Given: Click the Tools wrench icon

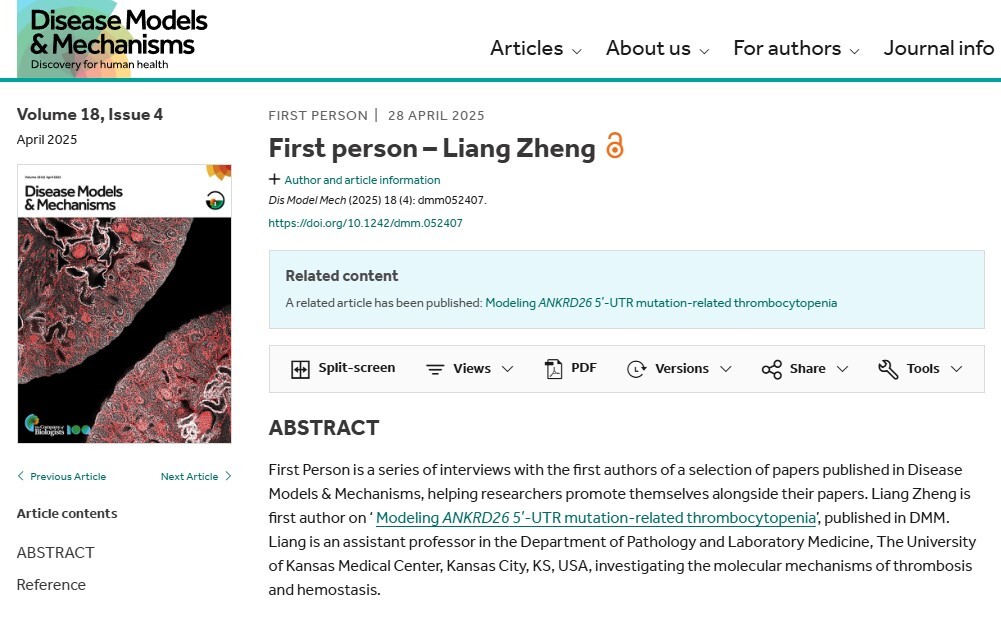Looking at the screenshot, I should tap(888, 369).
